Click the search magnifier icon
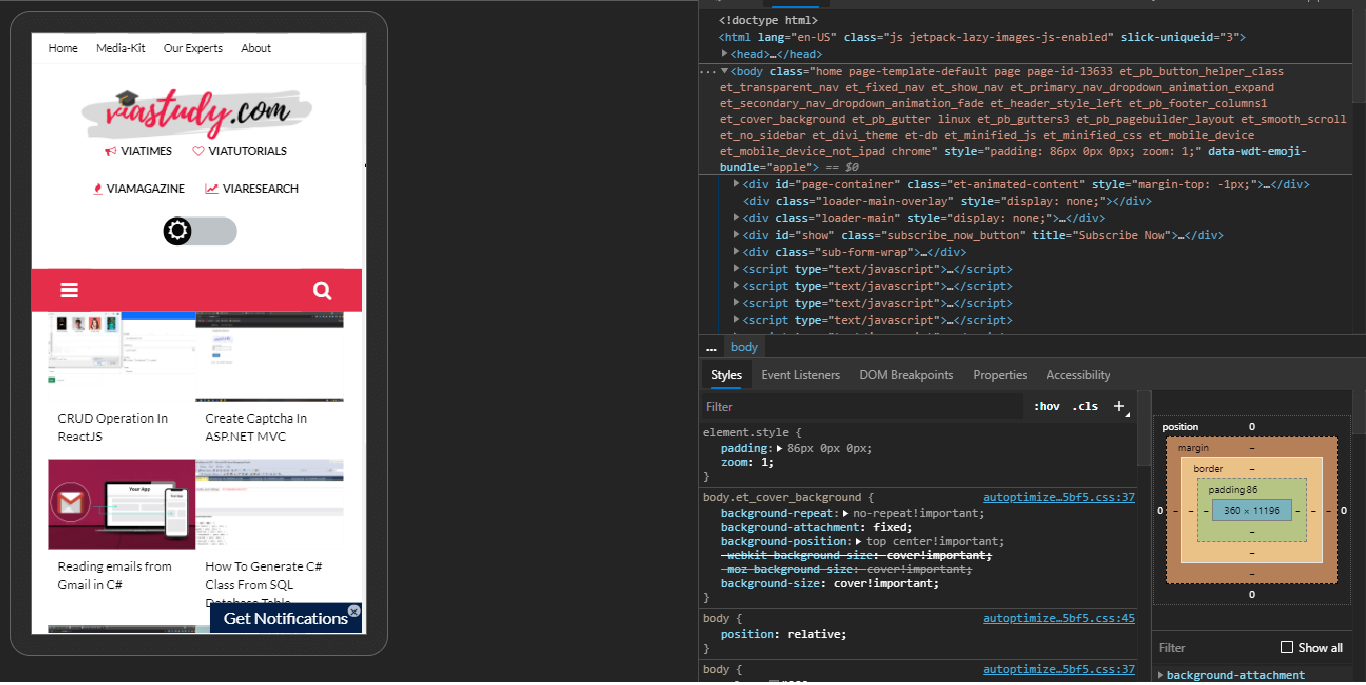The image size is (1366, 685). click(322, 290)
